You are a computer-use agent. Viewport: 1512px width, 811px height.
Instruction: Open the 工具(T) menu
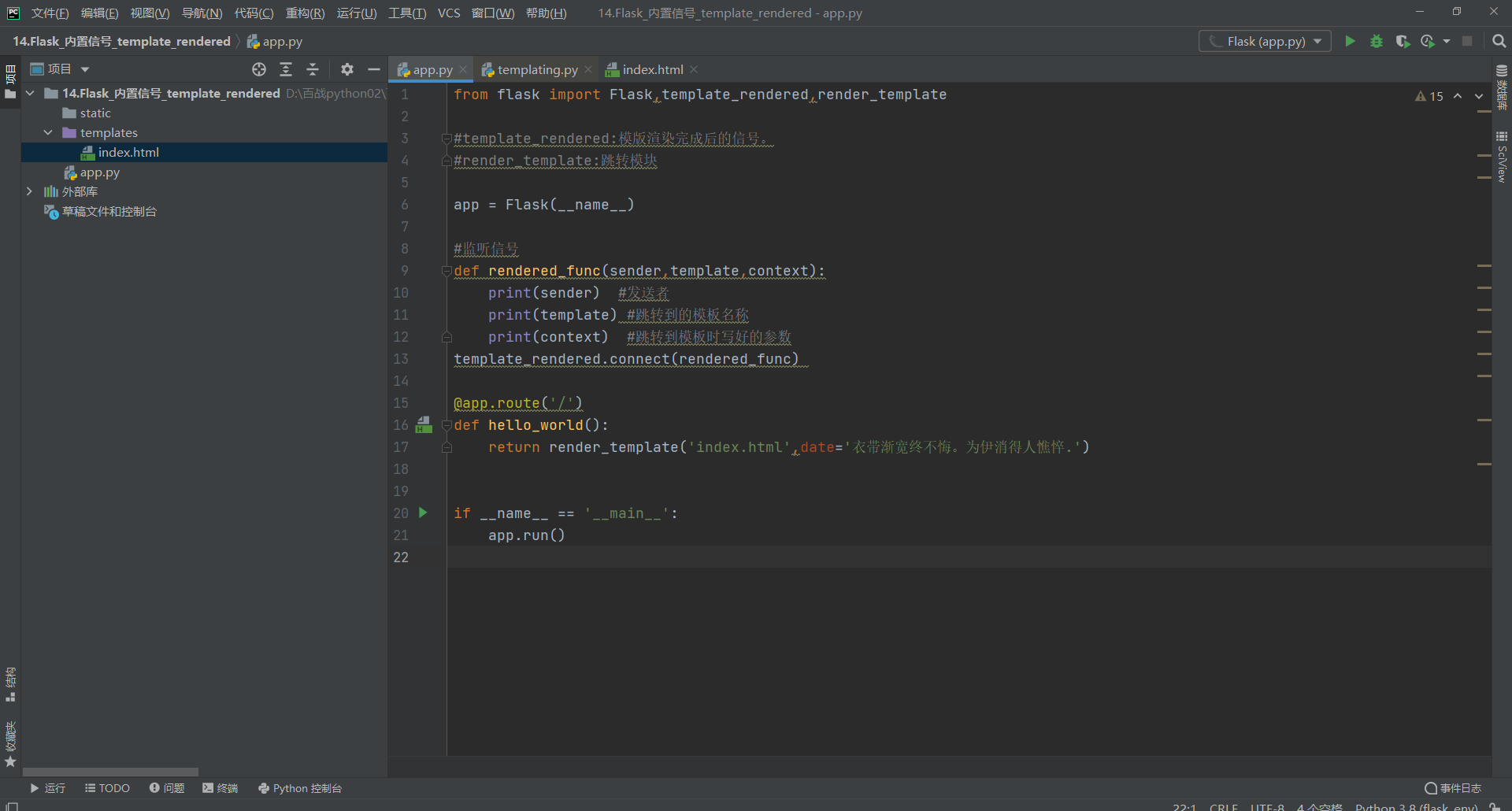tap(407, 13)
